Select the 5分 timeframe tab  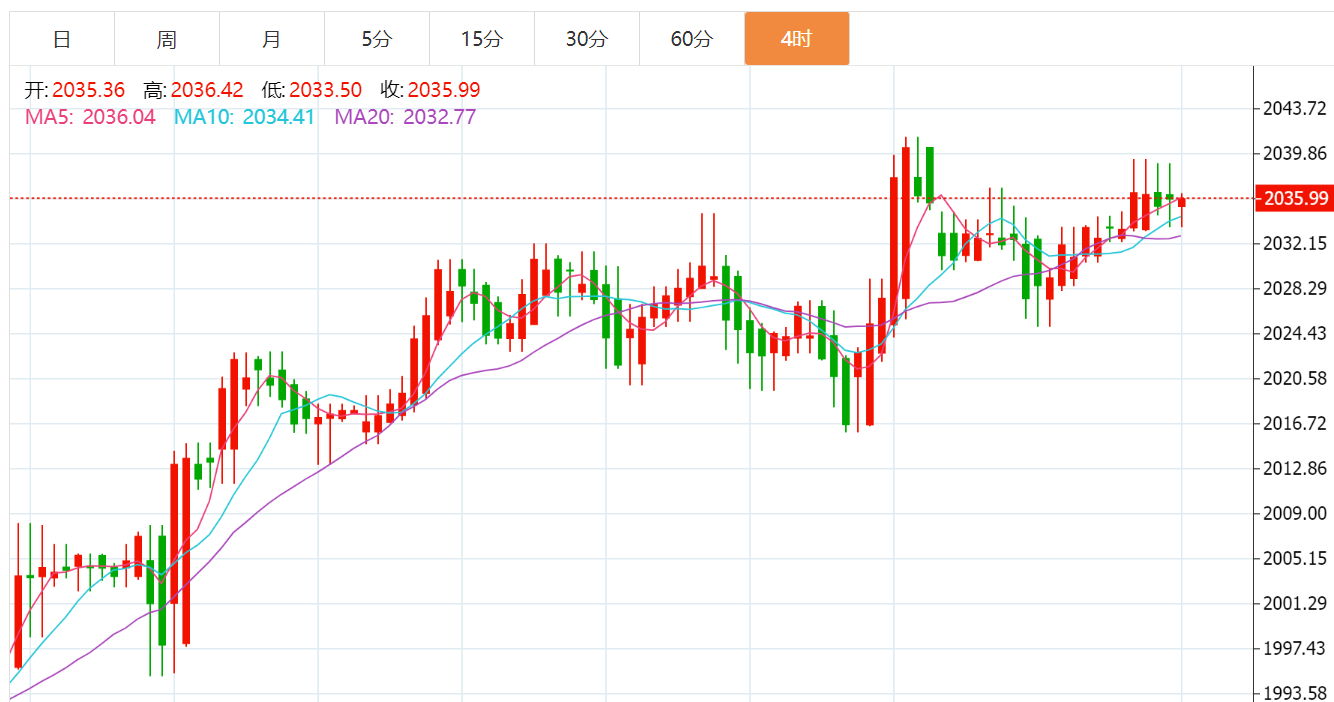coord(377,39)
